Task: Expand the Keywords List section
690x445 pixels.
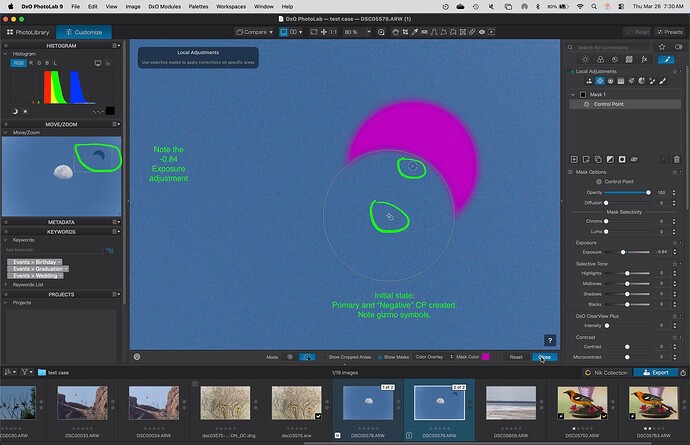Action: [6, 285]
